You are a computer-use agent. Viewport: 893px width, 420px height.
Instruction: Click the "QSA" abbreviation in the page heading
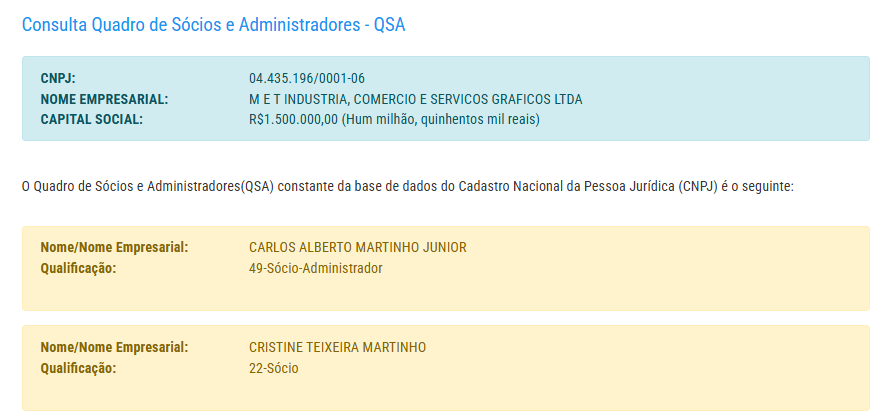389,25
